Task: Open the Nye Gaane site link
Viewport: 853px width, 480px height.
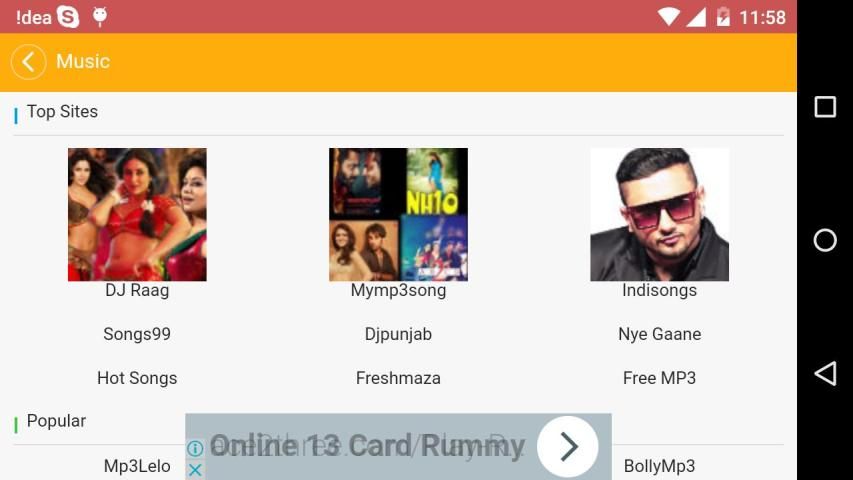Action: pyautogui.click(x=659, y=334)
